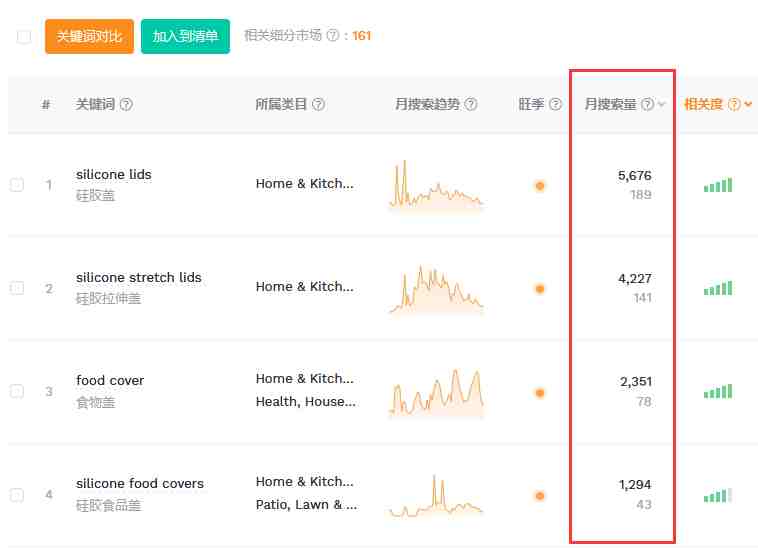
Task: Click help icon next to 相关细分市场
Action: pyautogui.click(x=332, y=36)
